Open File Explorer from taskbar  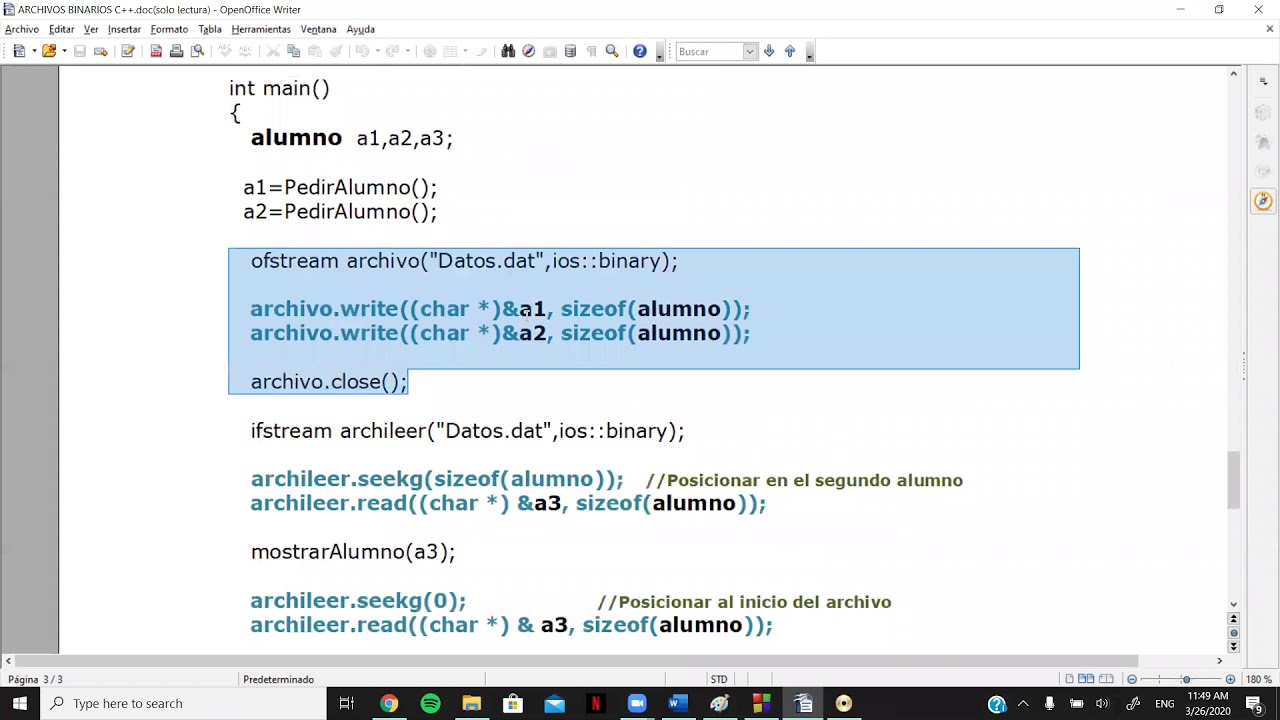click(471, 703)
